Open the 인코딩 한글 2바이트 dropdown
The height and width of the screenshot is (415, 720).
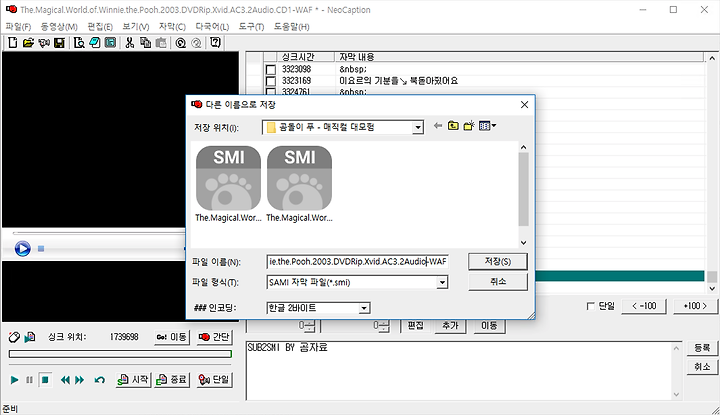point(364,308)
